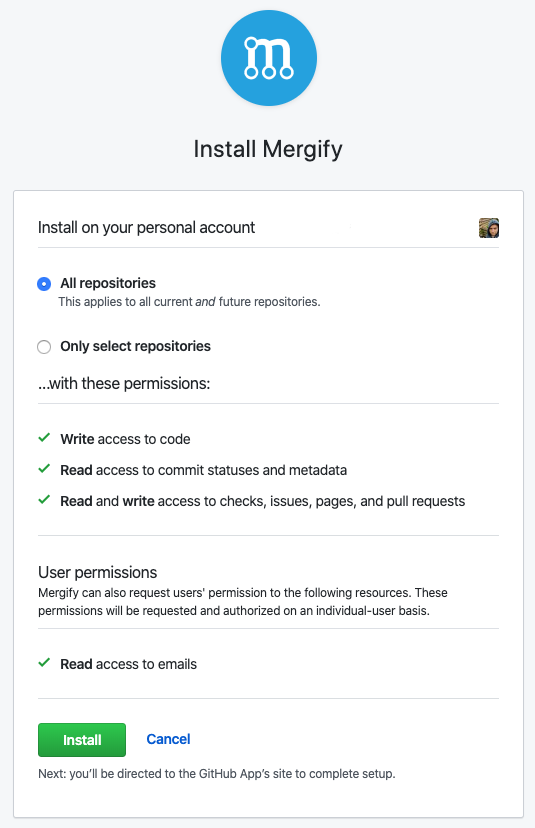Screen dimensions: 535x828
Task: Select the All repositories radio button
Action: tap(44, 284)
